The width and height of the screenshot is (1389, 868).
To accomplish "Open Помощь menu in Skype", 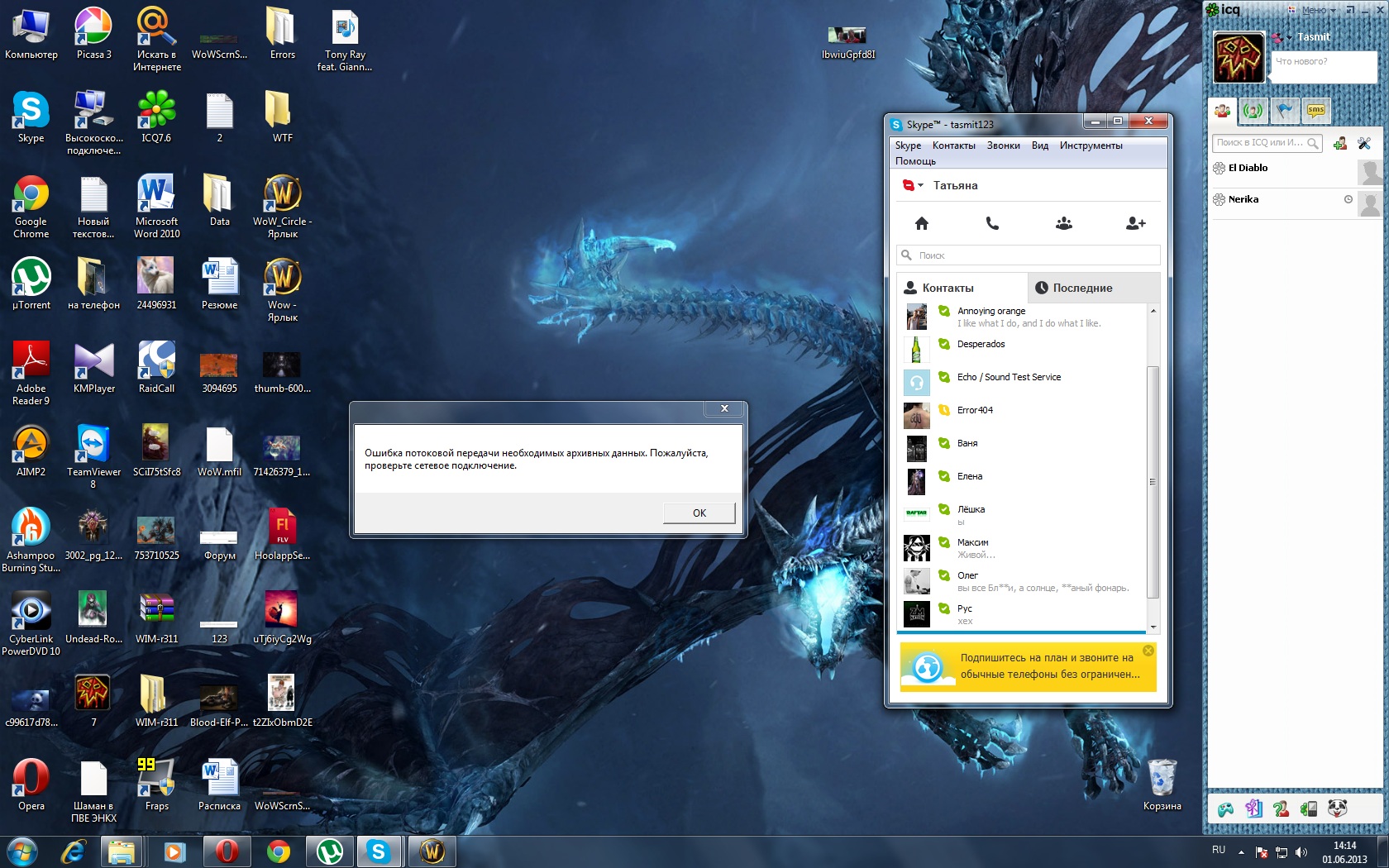I will coord(915,161).
